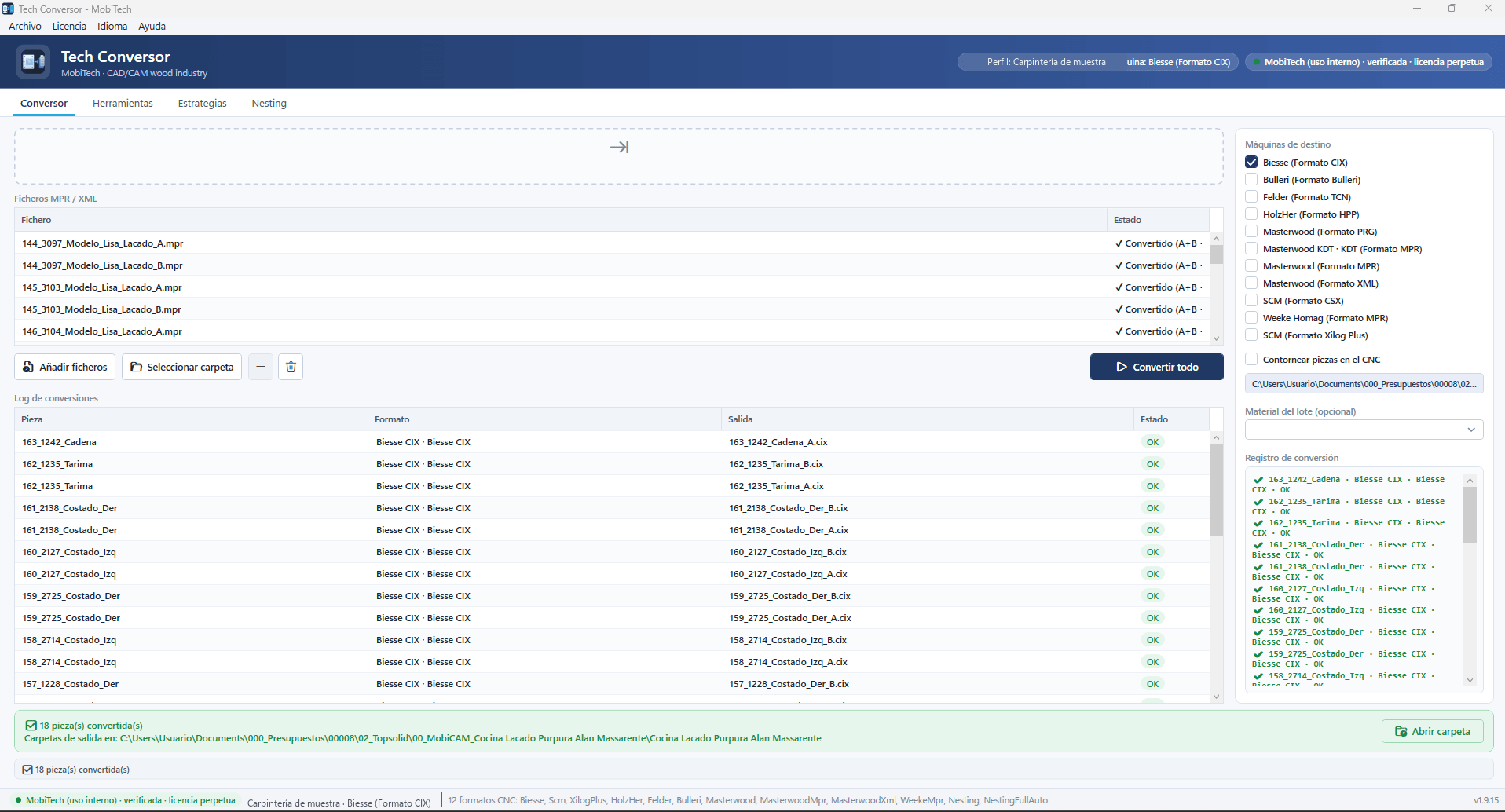Open the Material del lote dropdown
The height and width of the screenshot is (812, 1505).
(1364, 430)
